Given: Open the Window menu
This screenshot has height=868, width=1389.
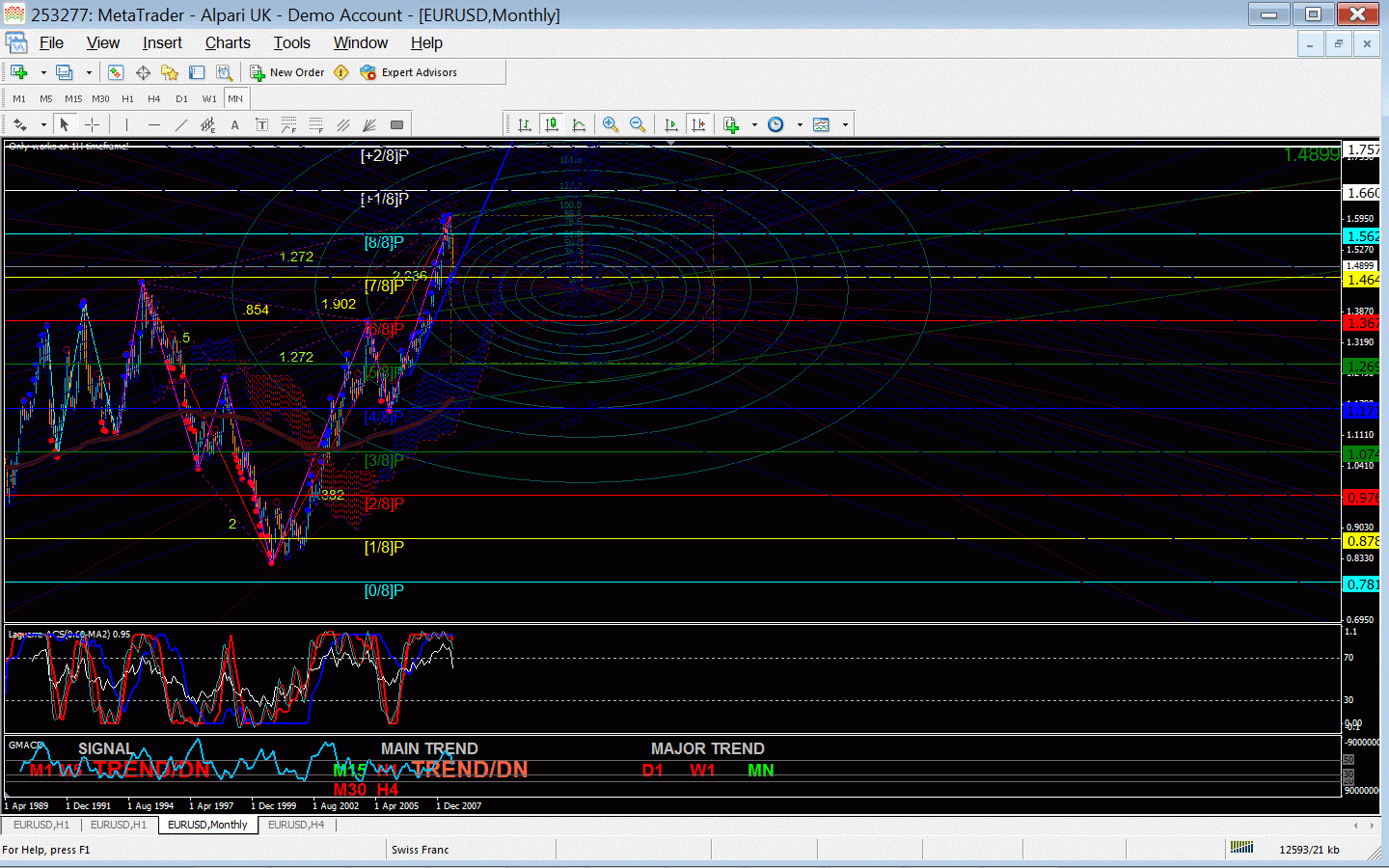Looking at the screenshot, I should (361, 42).
